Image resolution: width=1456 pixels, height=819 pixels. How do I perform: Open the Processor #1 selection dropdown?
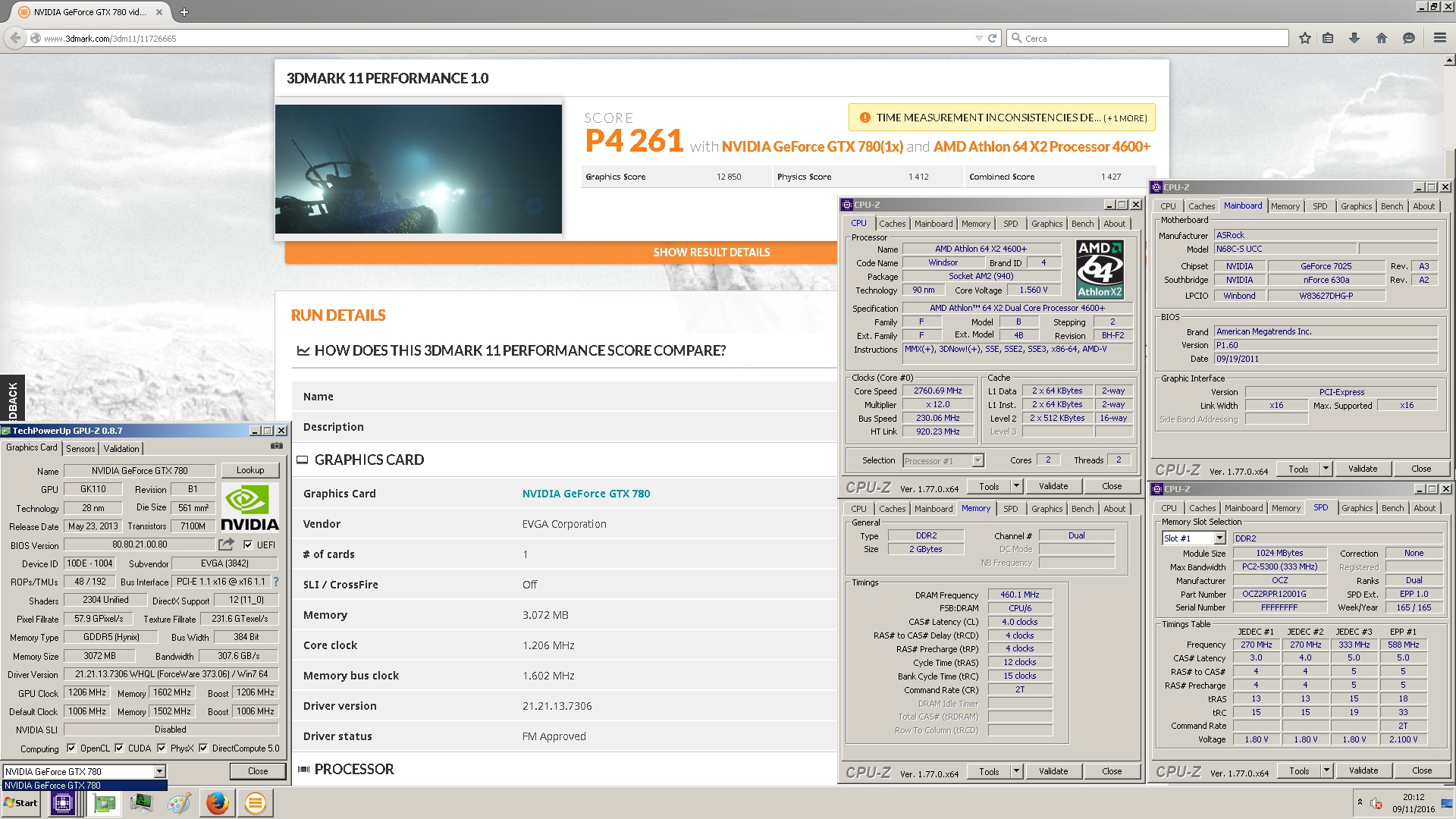tap(977, 460)
